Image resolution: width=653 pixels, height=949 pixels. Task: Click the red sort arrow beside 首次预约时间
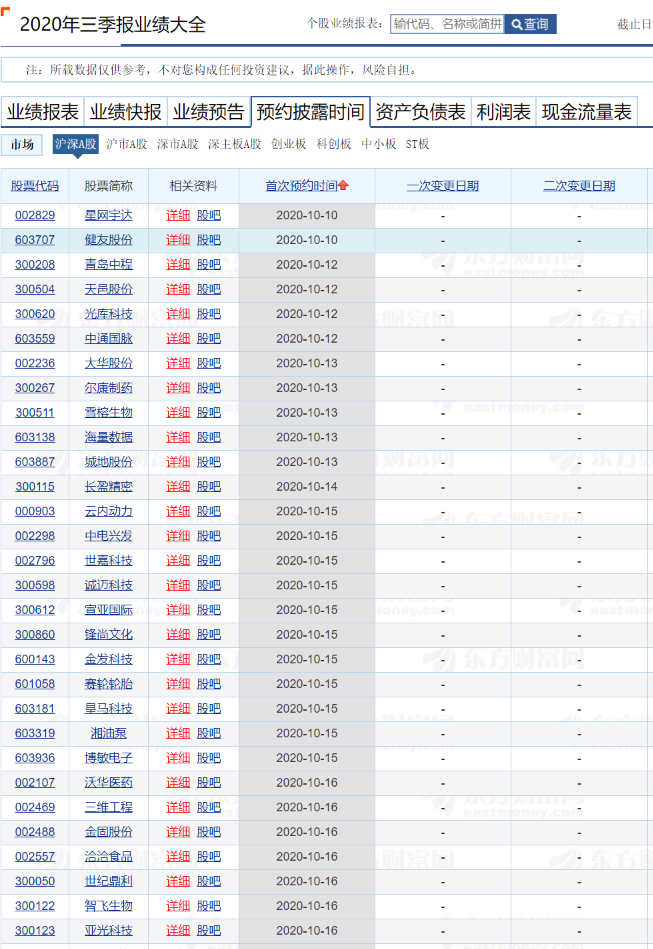click(344, 186)
